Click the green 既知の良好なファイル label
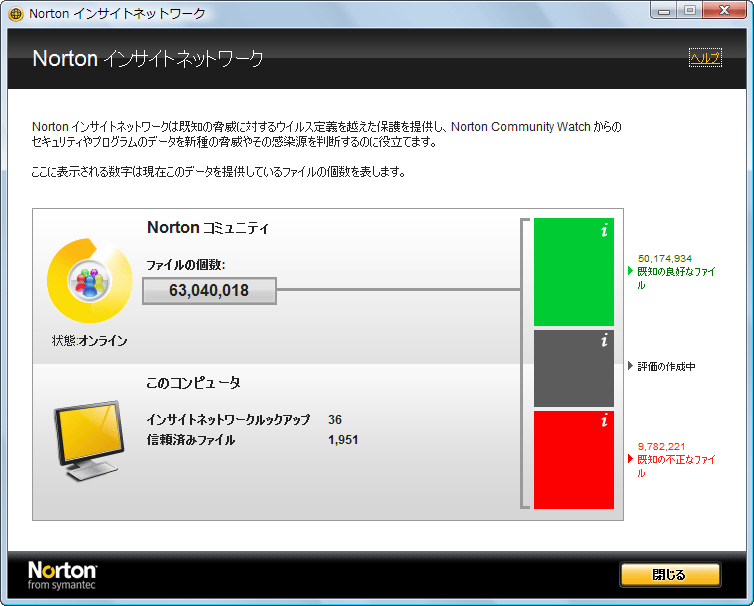The width and height of the screenshot is (754, 606). pyautogui.click(x=676, y=278)
